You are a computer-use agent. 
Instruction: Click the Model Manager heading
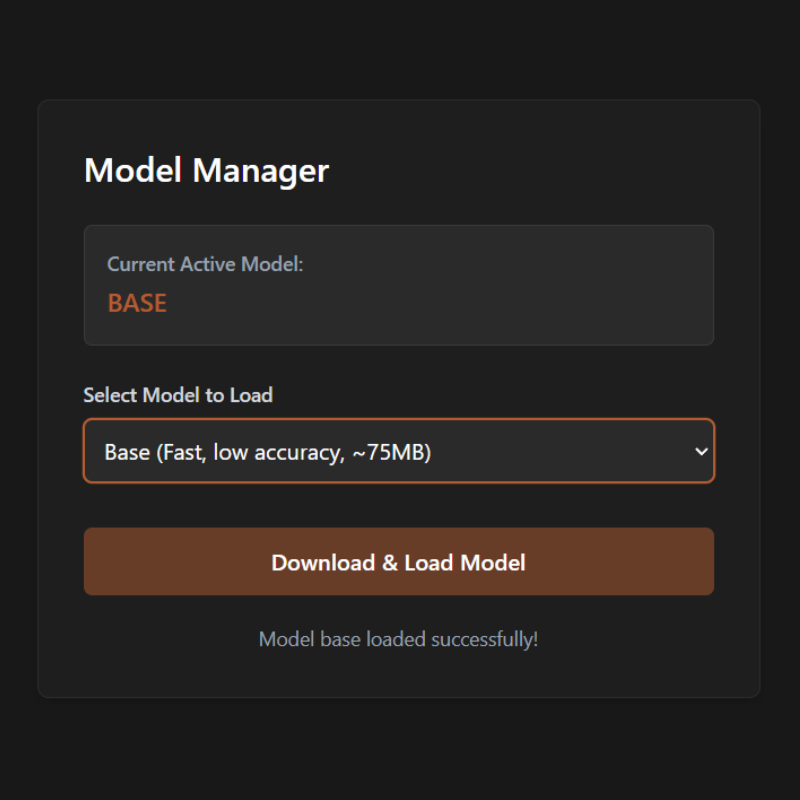(x=207, y=171)
